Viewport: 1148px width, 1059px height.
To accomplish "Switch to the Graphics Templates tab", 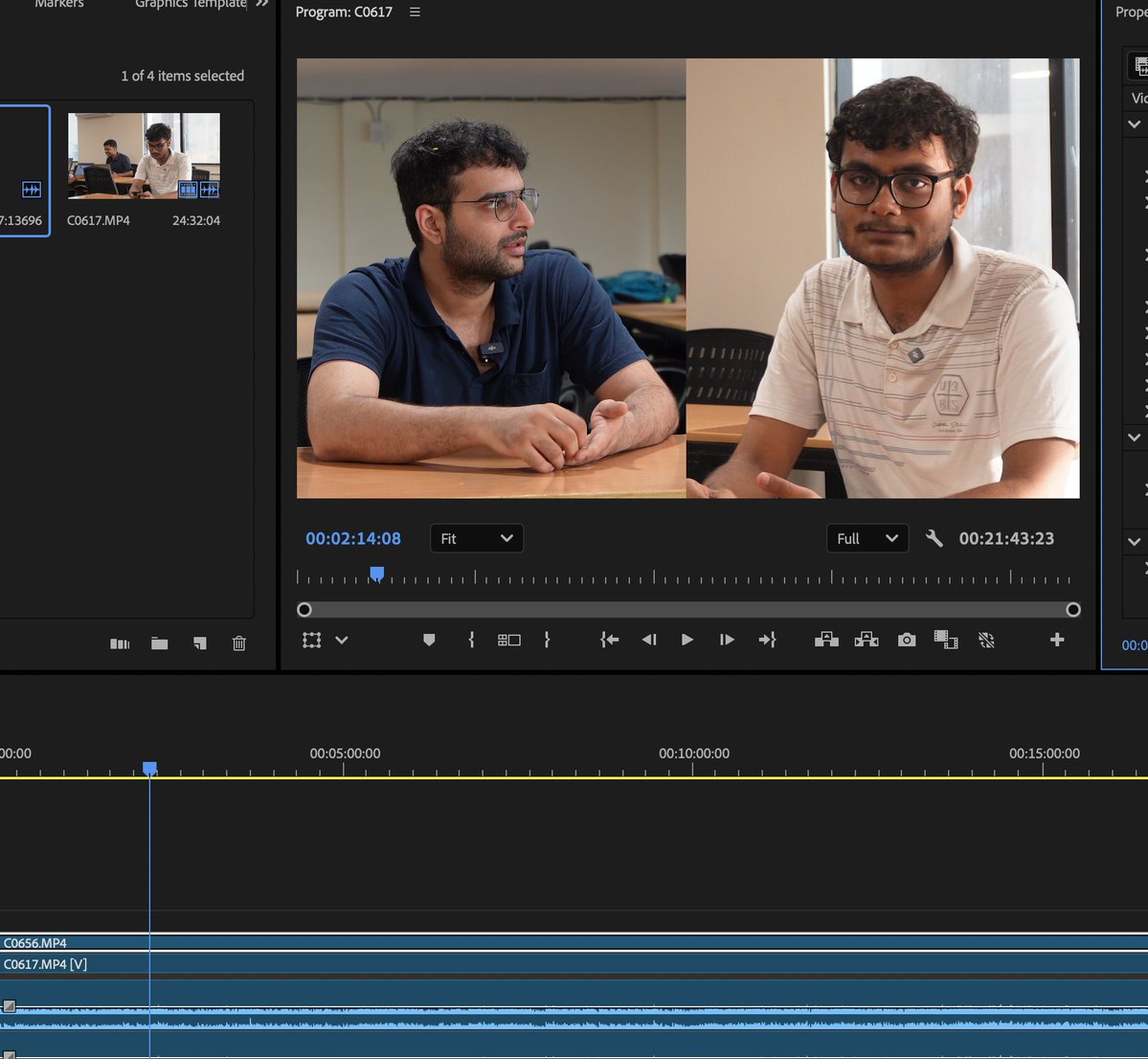I will click(191, 5).
